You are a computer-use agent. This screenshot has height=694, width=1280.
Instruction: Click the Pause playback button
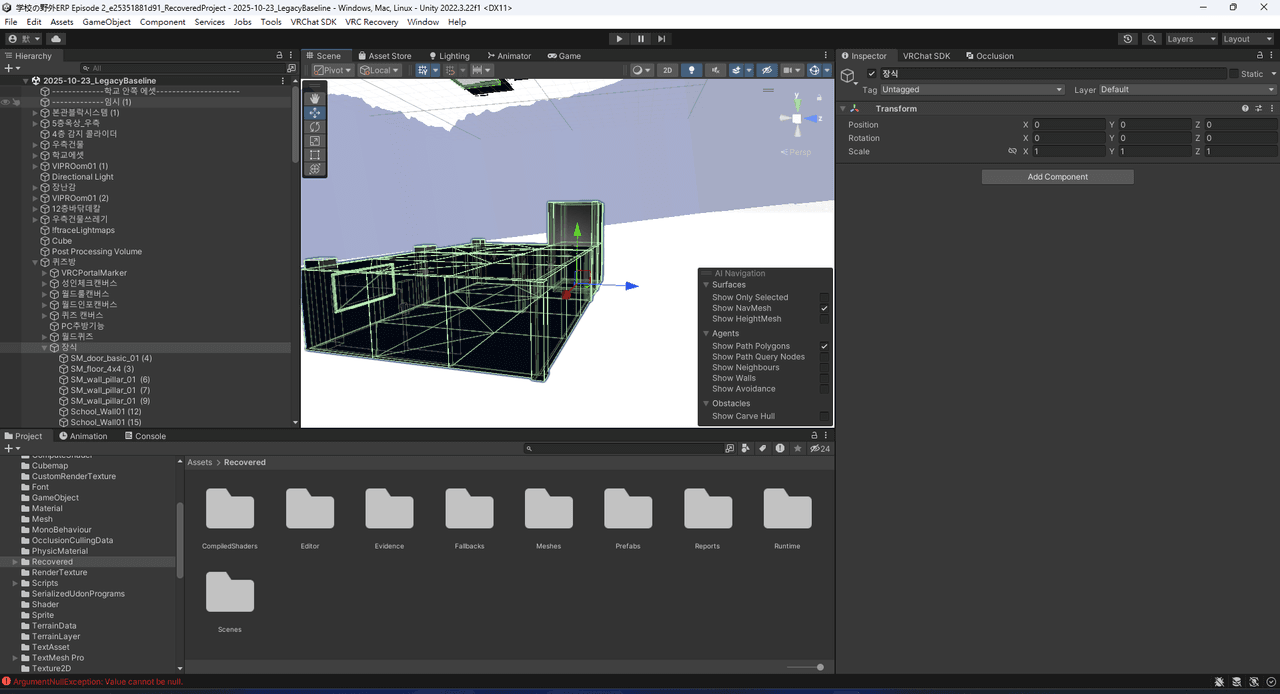tap(640, 39)
